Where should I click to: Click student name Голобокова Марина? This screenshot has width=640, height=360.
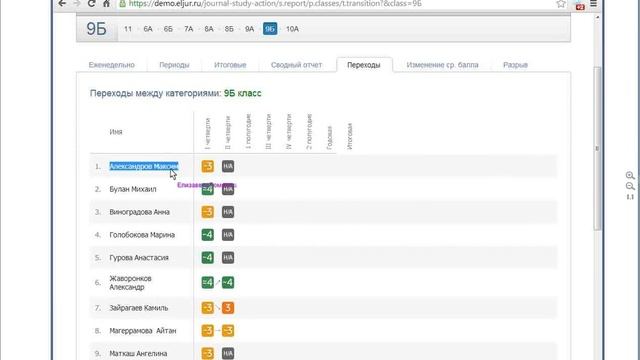(x=142, y=235)
